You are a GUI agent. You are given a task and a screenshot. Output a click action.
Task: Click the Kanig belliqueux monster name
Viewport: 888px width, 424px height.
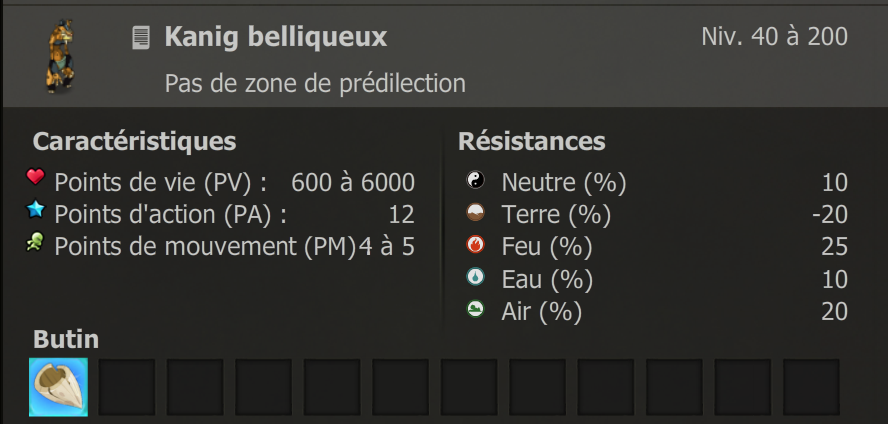[x=275, y=38]
